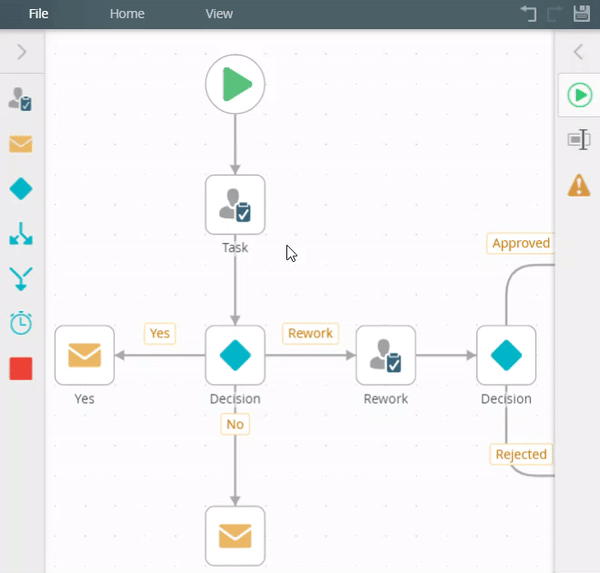Select the Rework task node

coord(386,355)
